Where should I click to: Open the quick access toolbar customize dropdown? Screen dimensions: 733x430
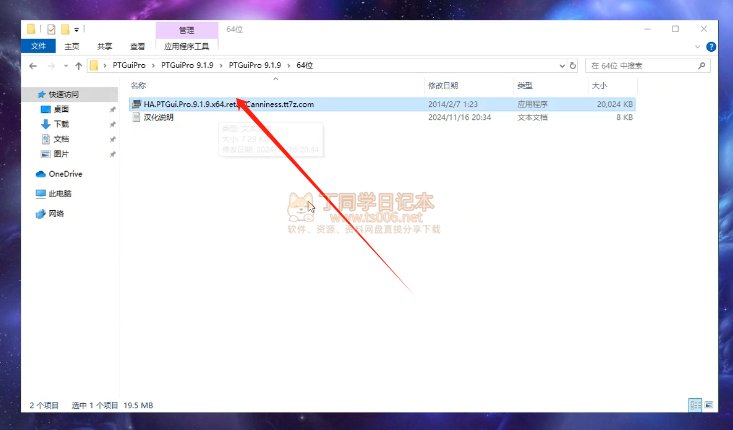[76, 30]
